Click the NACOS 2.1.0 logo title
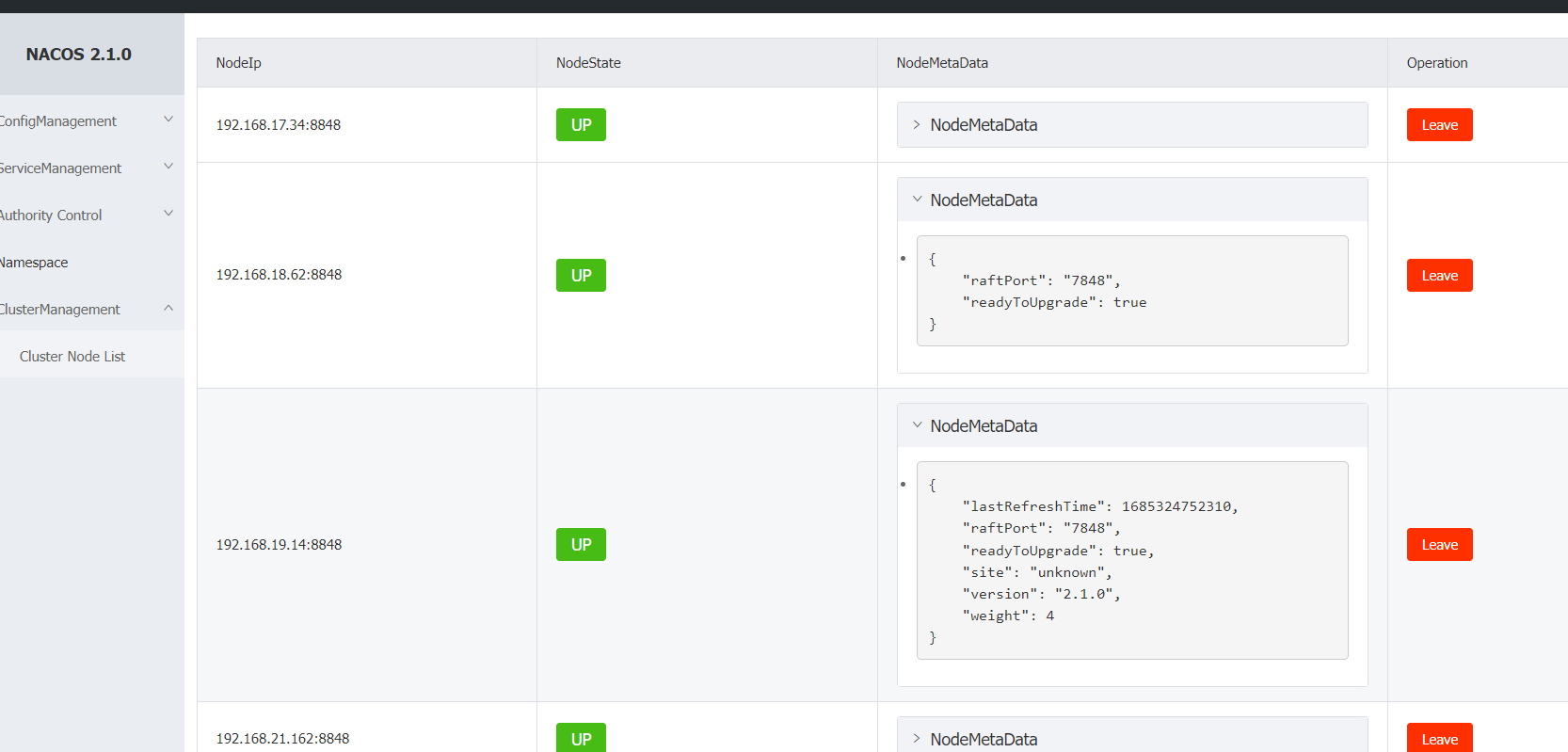The image size is (1568, 752). coord(79,55)
